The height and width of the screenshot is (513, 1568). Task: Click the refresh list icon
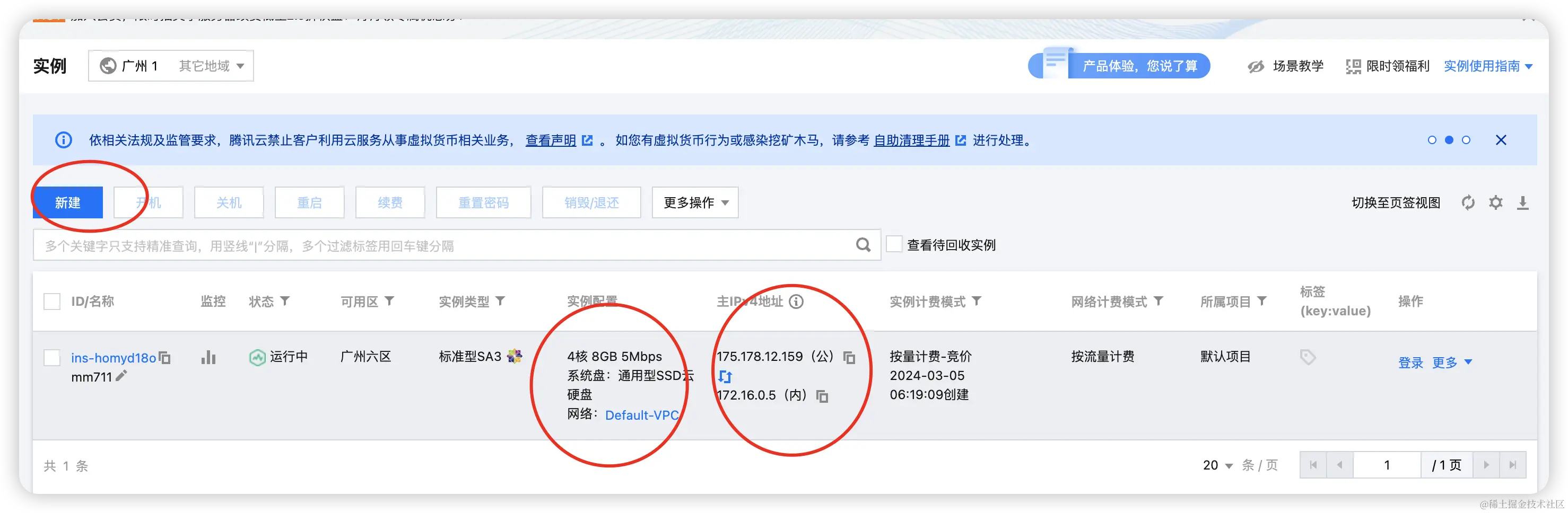tap(1468, 202)
